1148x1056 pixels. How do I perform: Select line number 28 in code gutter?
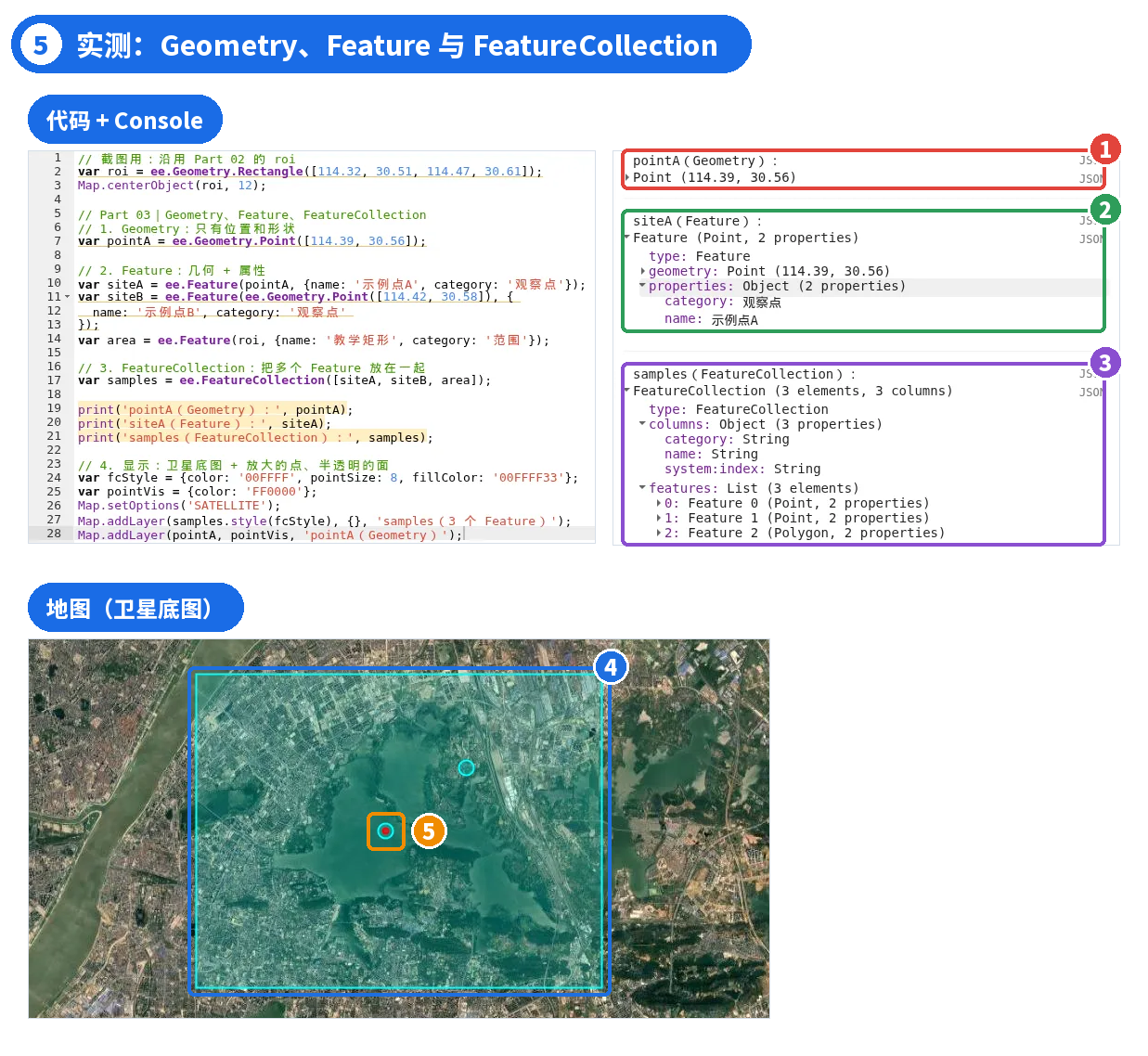point(54,534)
